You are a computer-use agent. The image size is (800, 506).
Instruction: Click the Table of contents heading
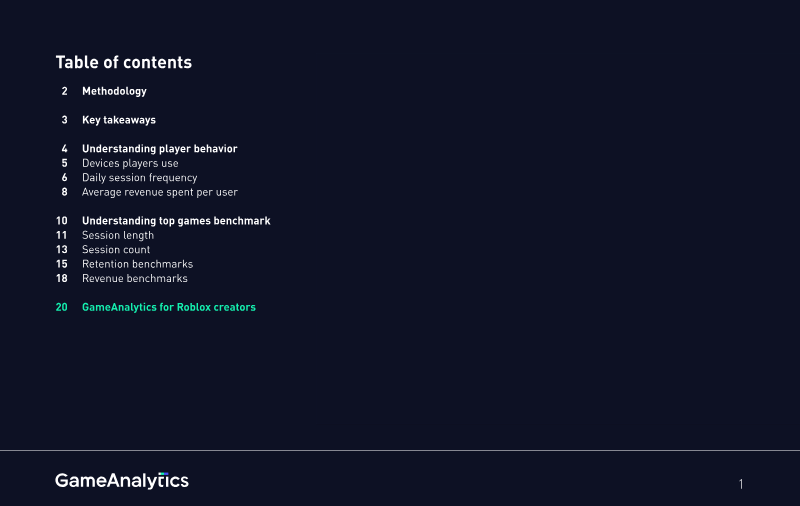(123, 62)
